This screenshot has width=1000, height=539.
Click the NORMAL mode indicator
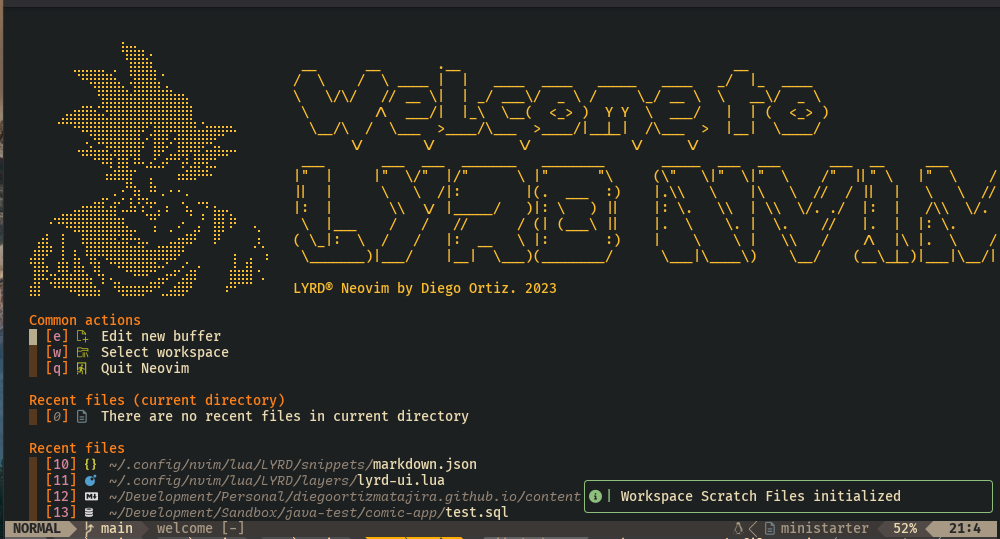click(37, 528)
